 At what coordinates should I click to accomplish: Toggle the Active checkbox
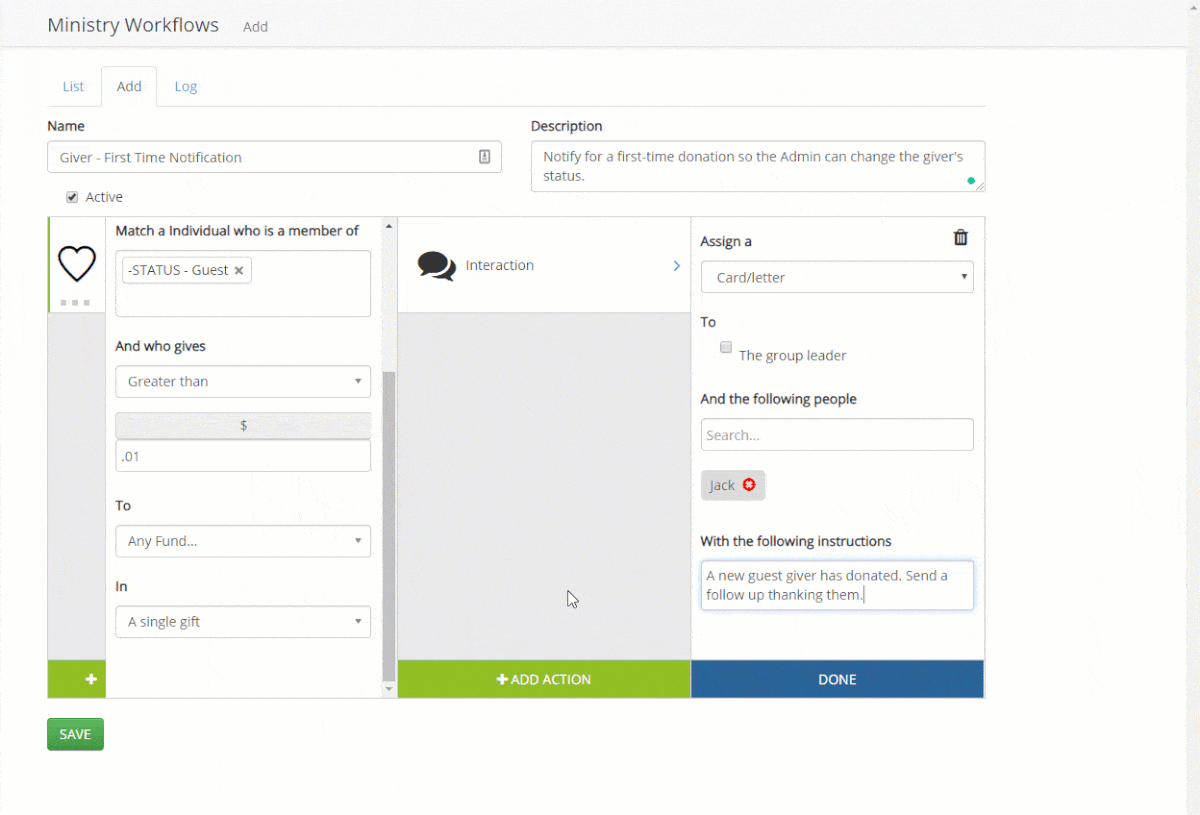coord(72,197)
